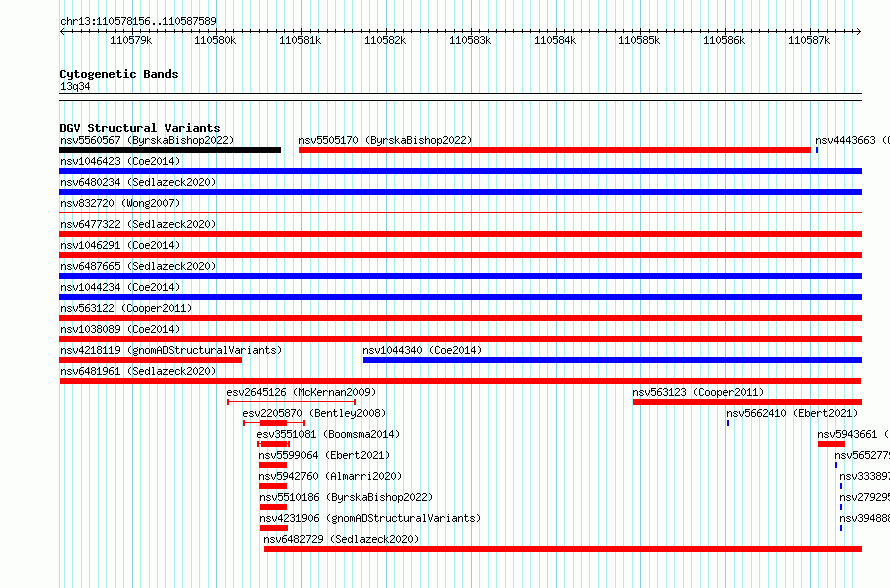Click the red bar under nsv5599064

click(x=273, y=465)
